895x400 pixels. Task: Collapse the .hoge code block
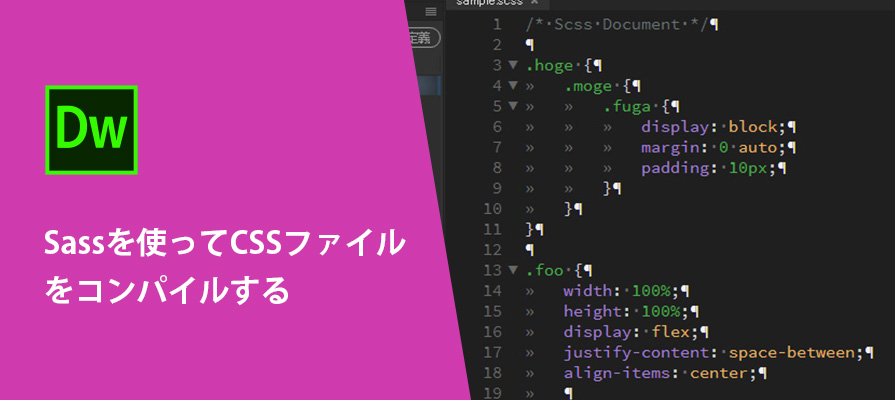coord(513,65)
